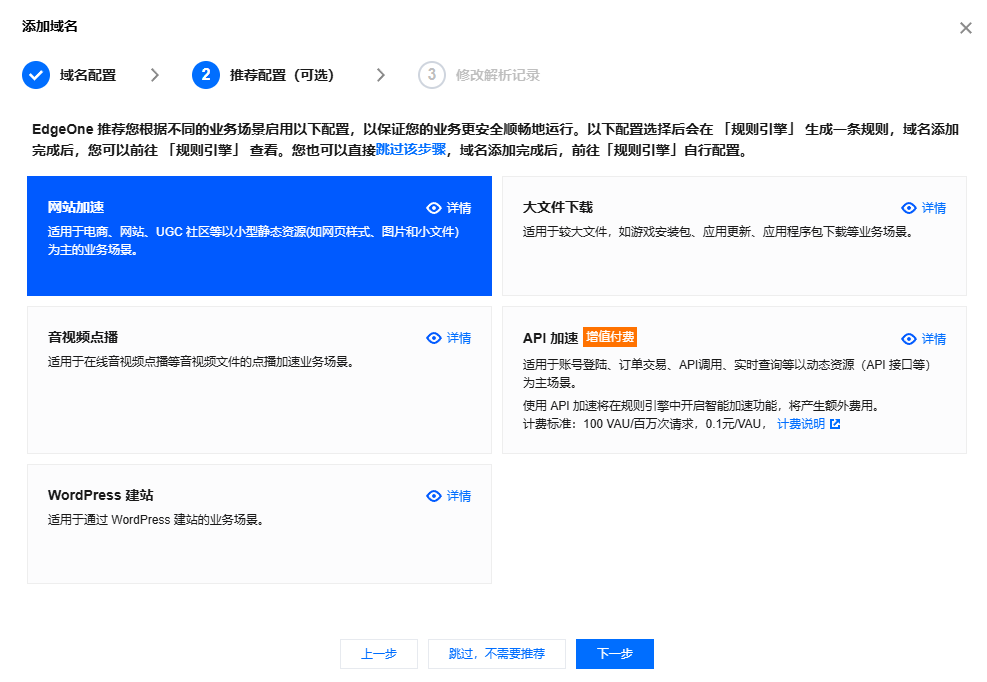Open details for 音视频点播 eye icon
Image resolution: width=987 pixels, height=682 pixels.
pos(434,338)
